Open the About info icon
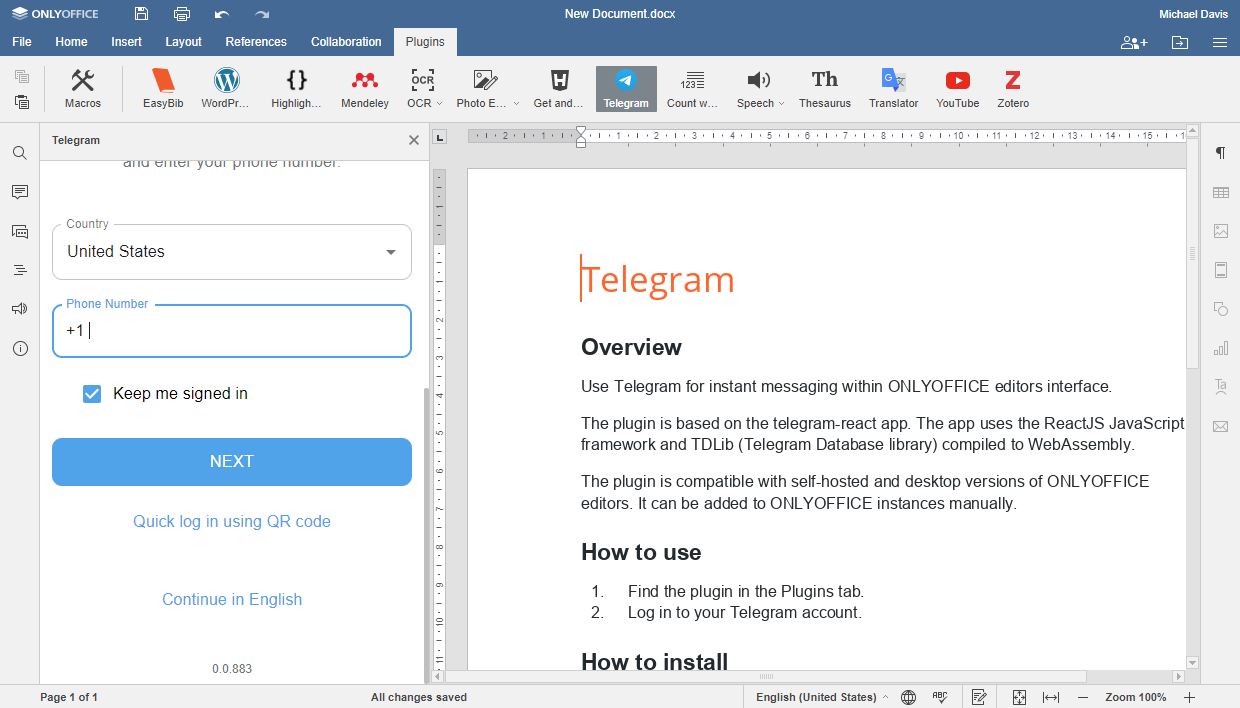 [20, 348]
